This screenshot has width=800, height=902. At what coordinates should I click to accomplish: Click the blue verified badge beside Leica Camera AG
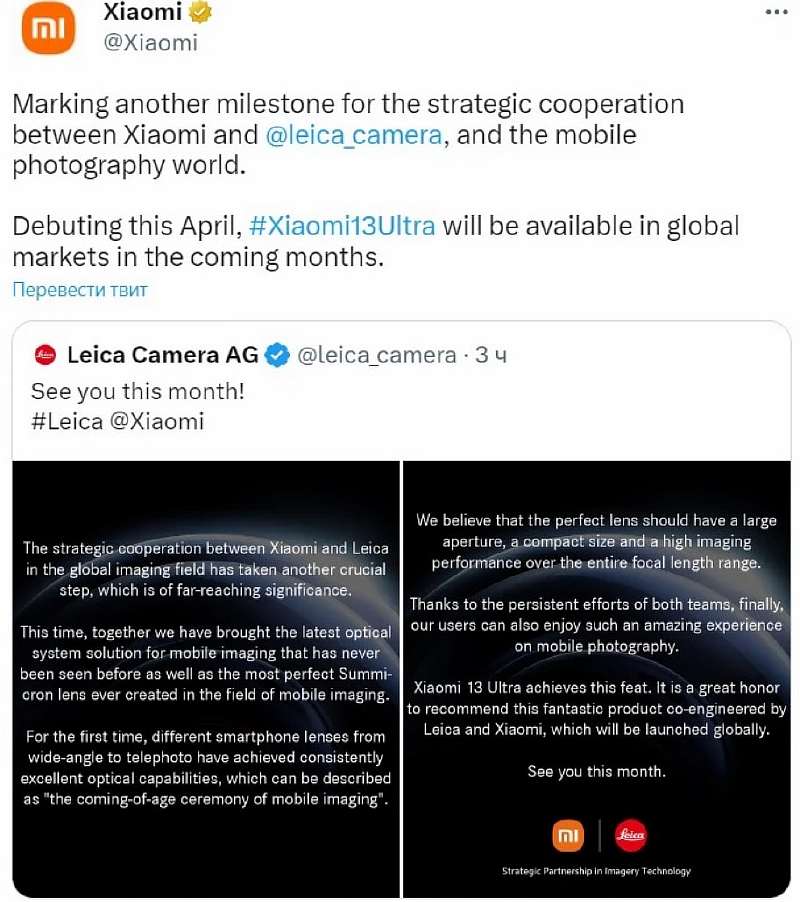[279, 354]
